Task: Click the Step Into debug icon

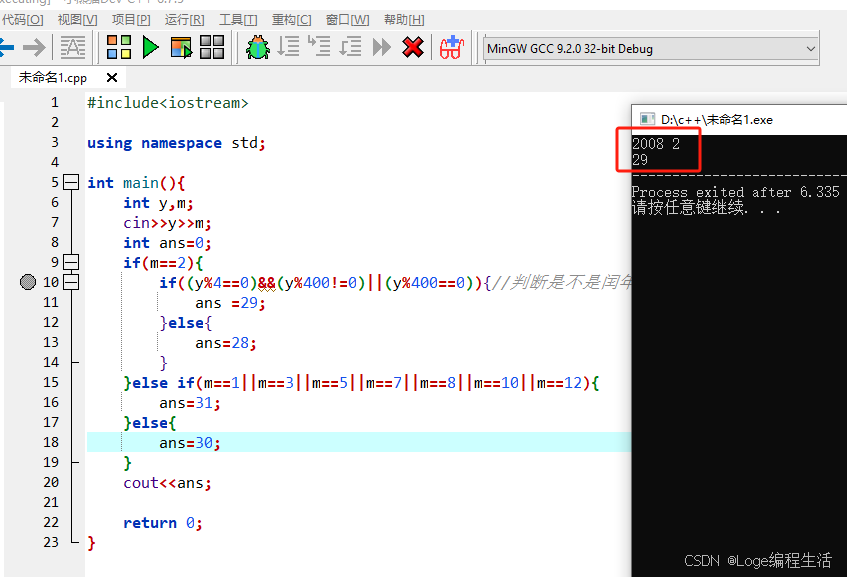Action: 319,47
